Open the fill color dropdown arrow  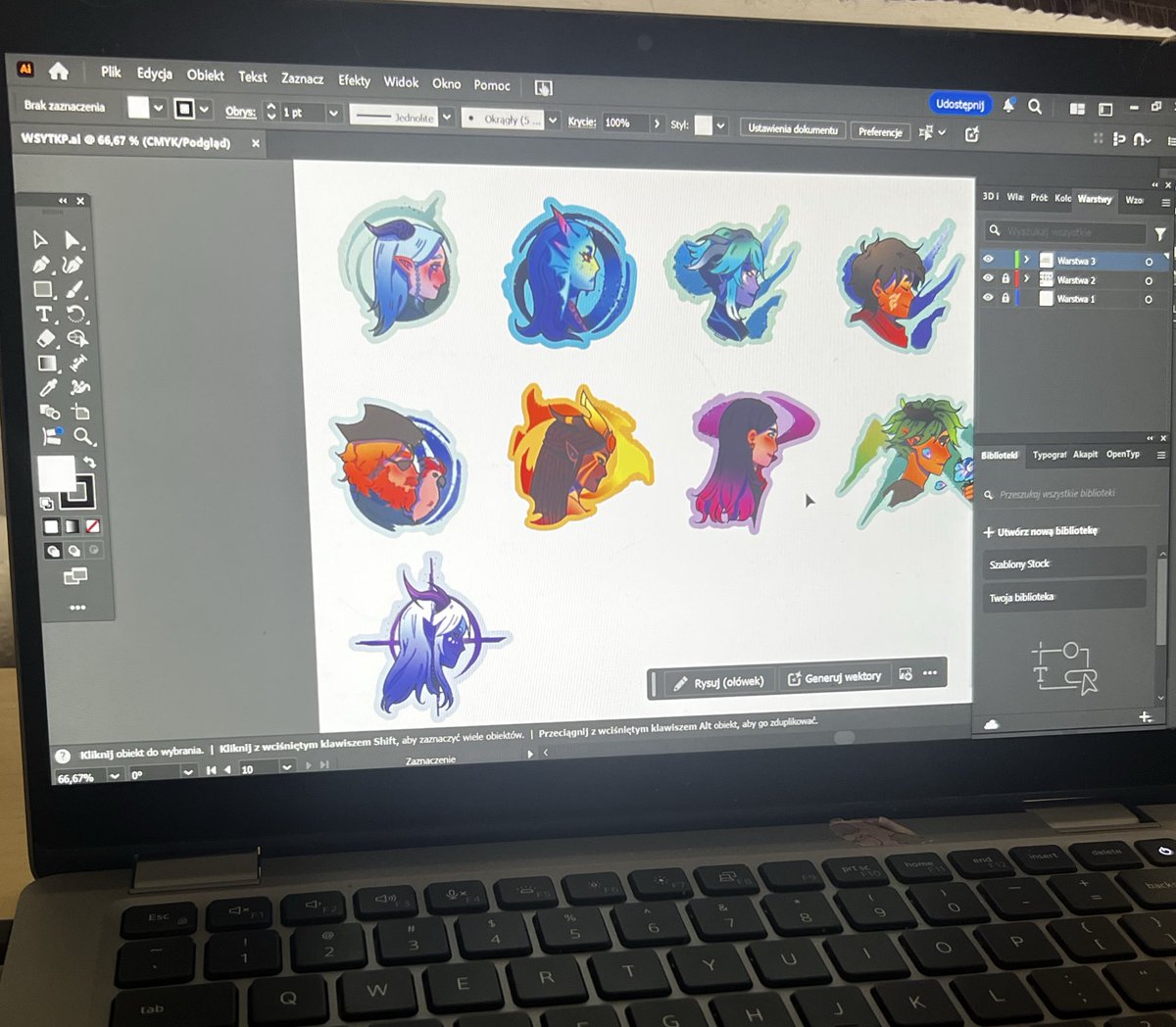(x=157, y=109)
